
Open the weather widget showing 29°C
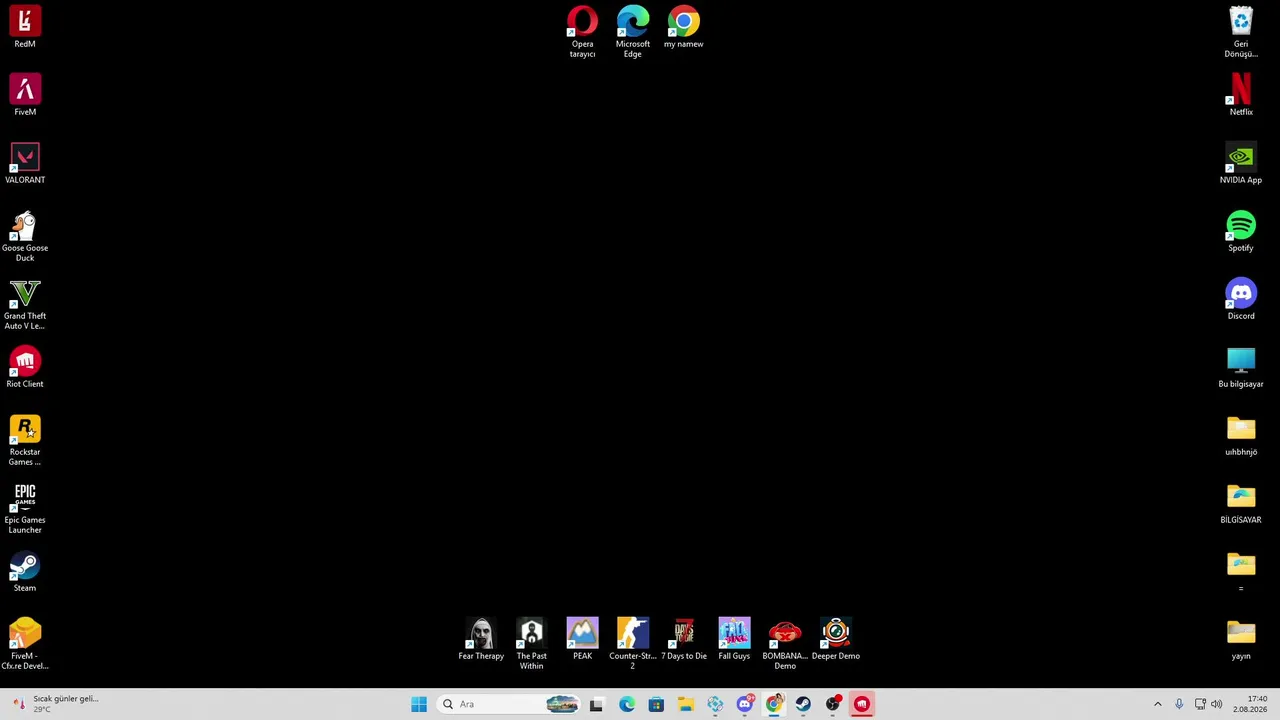point(55,704)
